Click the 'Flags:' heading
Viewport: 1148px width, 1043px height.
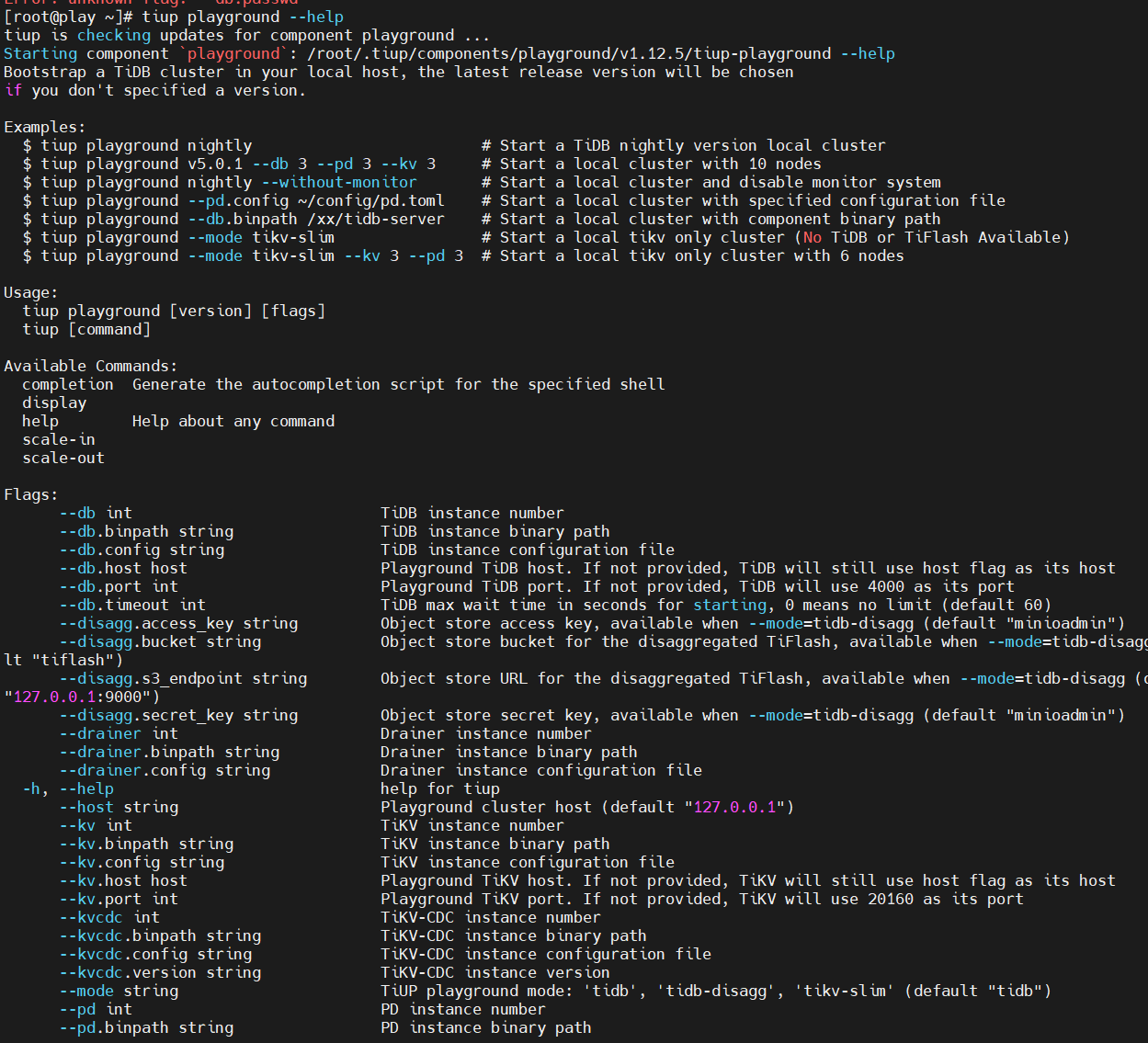pyautogui.click(x=31, y=494)
